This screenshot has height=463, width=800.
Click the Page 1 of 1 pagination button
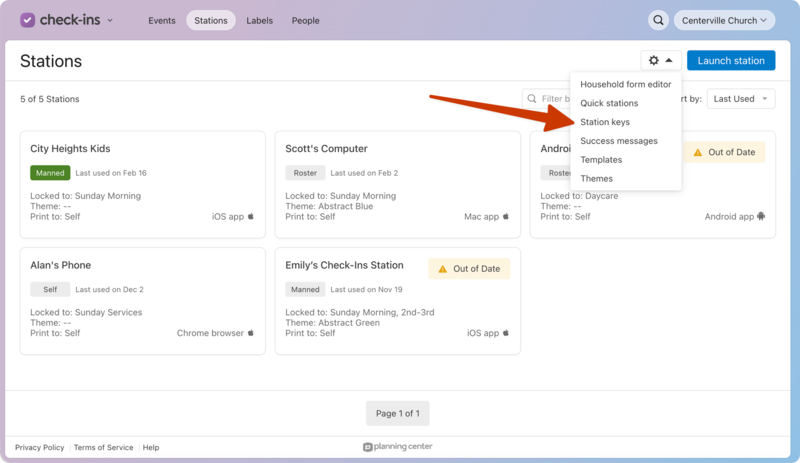point(398,413)
